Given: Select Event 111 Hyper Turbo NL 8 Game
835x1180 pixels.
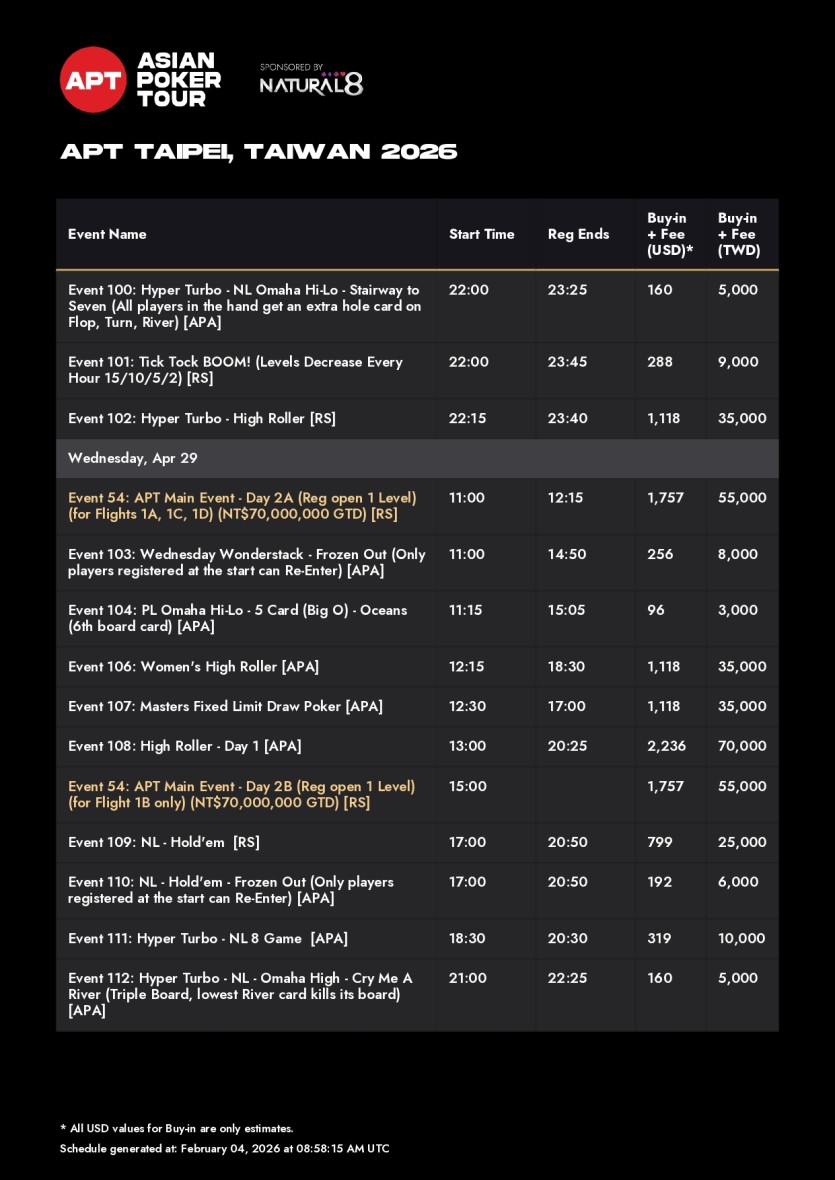Looking at the screenshot, I should pos(208,938).
